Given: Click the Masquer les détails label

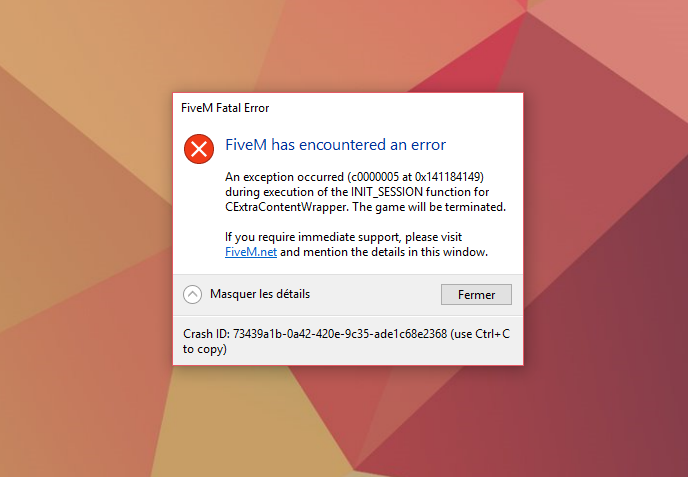Looking at the screenshot, I should (260, 294).
